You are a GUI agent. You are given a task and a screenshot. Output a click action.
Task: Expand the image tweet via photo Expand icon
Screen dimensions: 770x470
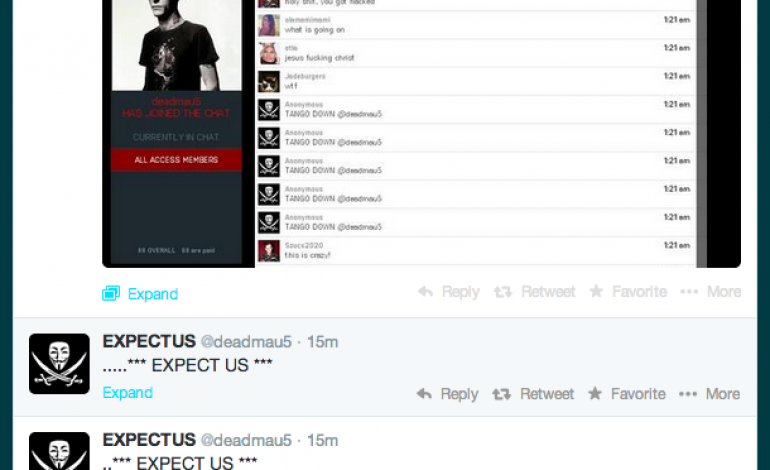click(x=111, y=293)
